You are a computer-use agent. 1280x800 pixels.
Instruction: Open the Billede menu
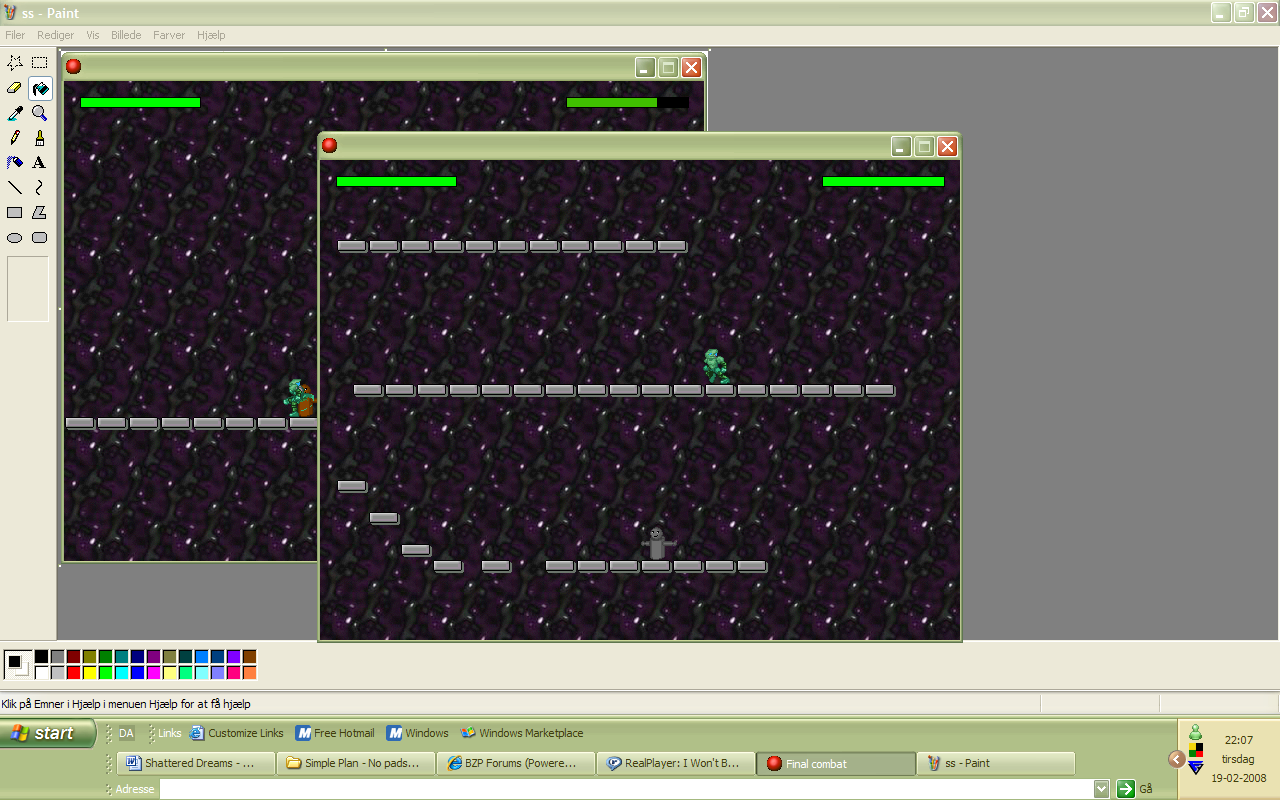126,35
